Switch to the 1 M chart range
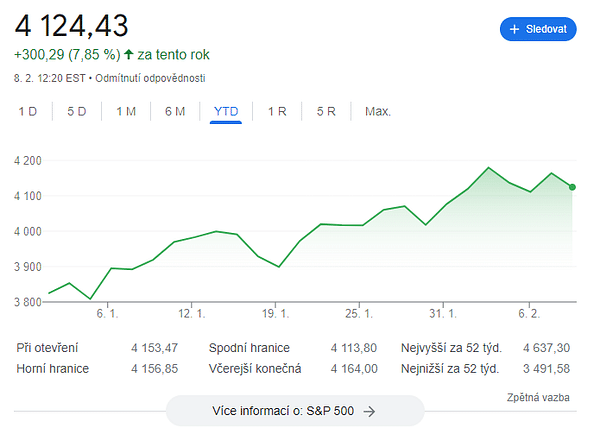 [x=126, y=111]
